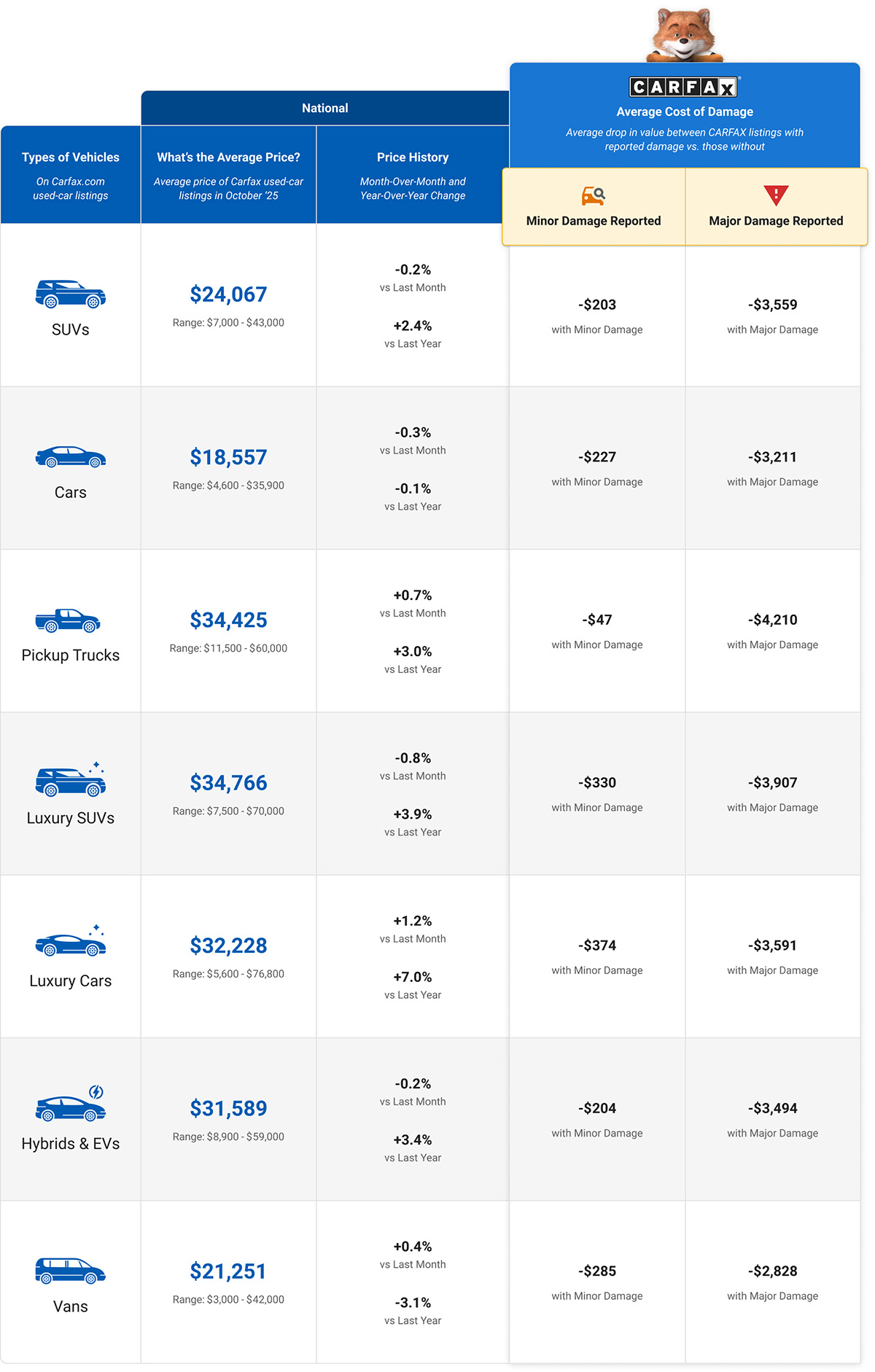The height and width of the screenshot is (1372, 875).
Task: Click the Hybrids & EVs icon
Action: (71, 1107)
